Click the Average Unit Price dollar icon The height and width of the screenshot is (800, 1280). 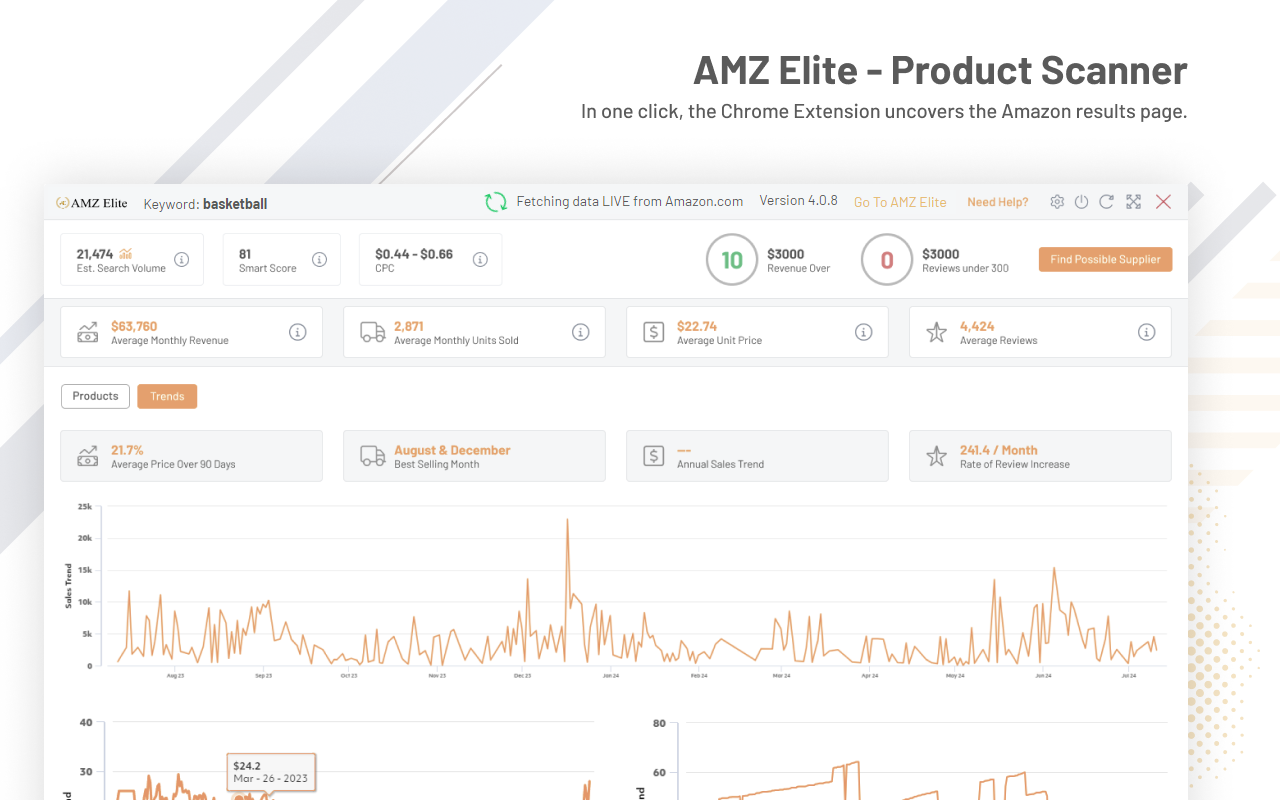(x=654, y=332)
